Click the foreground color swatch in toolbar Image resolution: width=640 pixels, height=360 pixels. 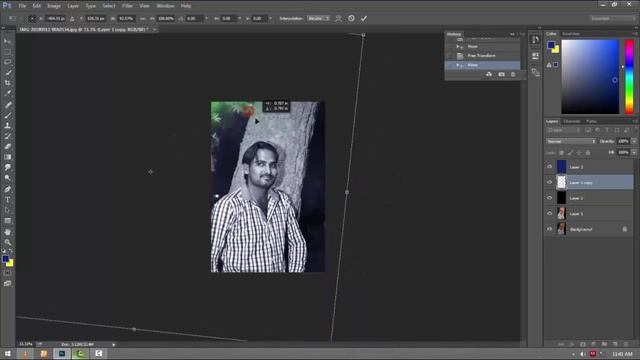6,259
